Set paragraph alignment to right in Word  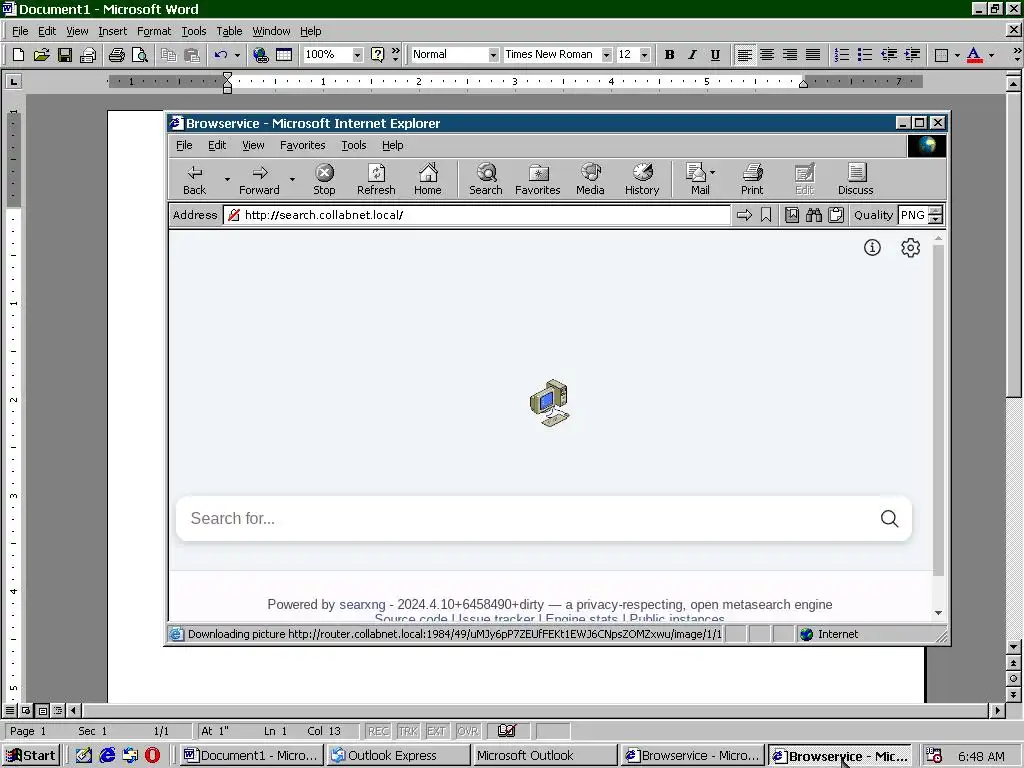tap(790, 55)
